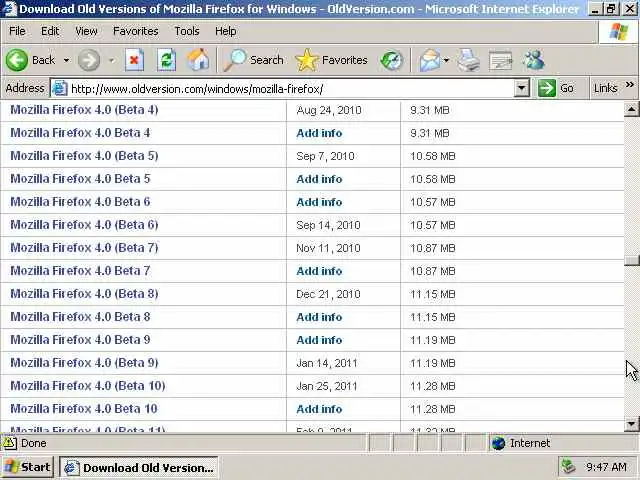Click Add info for Firefox 4.0 Beta 5
The height and width of the screenshot is (480, 640).
tap(319, 179)
